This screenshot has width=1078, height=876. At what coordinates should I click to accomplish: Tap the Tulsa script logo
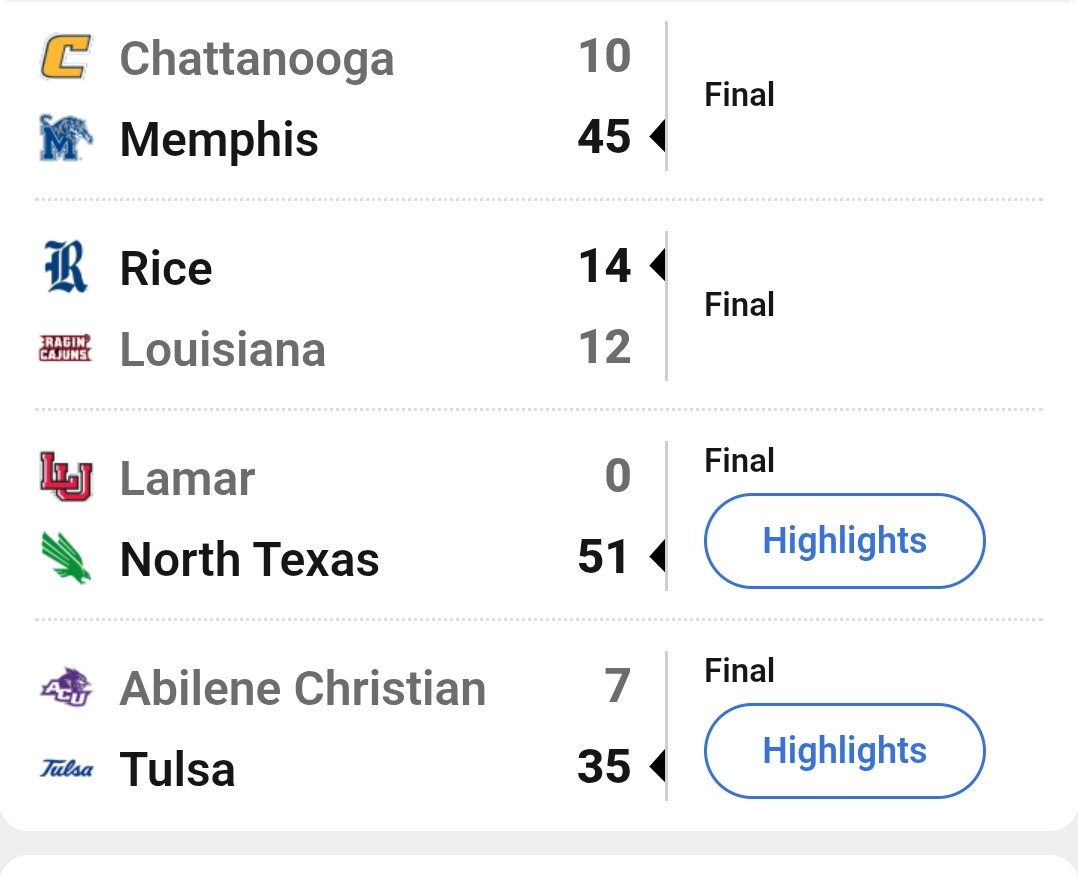pos(66,769)
